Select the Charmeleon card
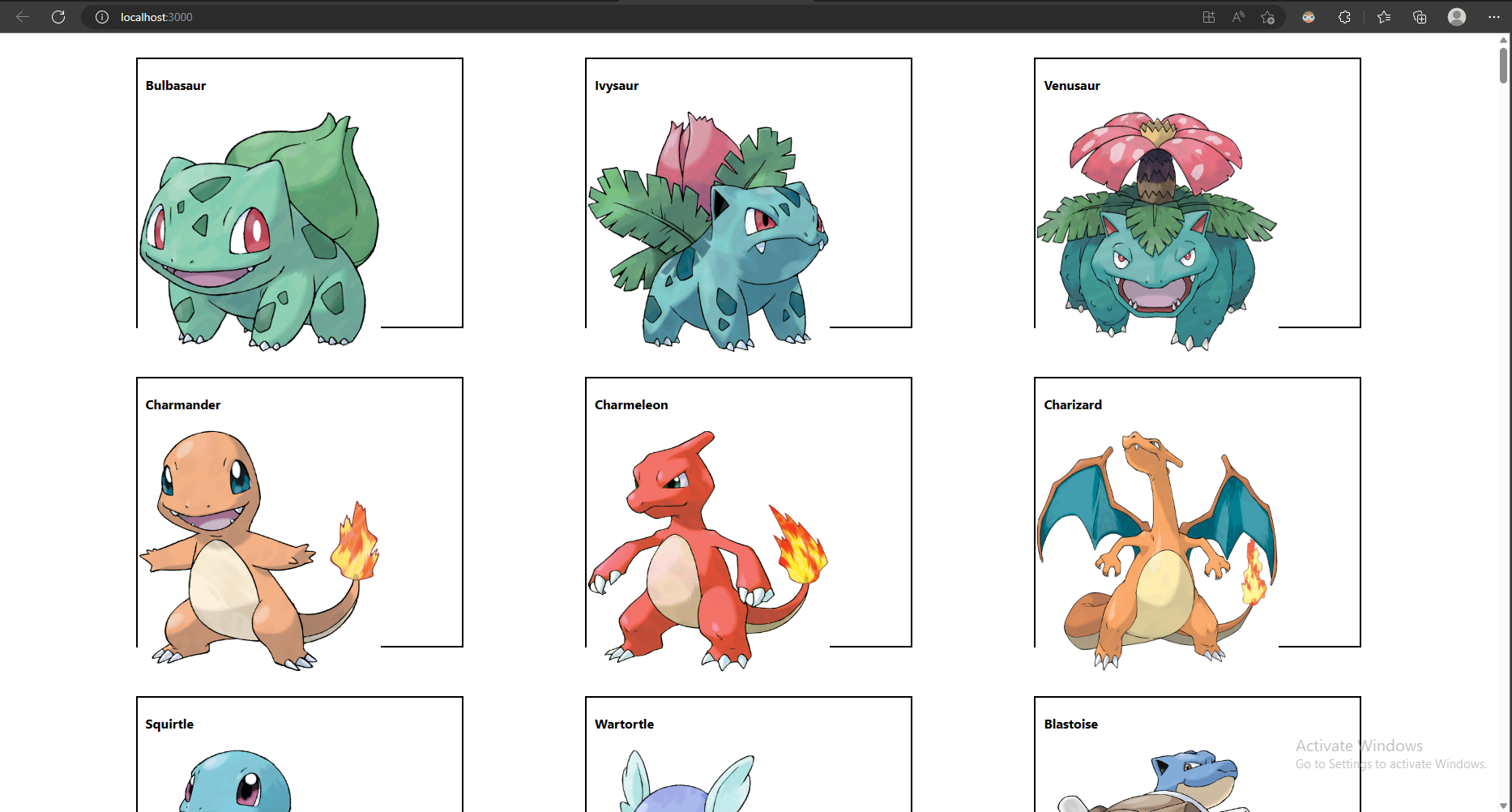The image size is (1512, 812). (747, 511)
